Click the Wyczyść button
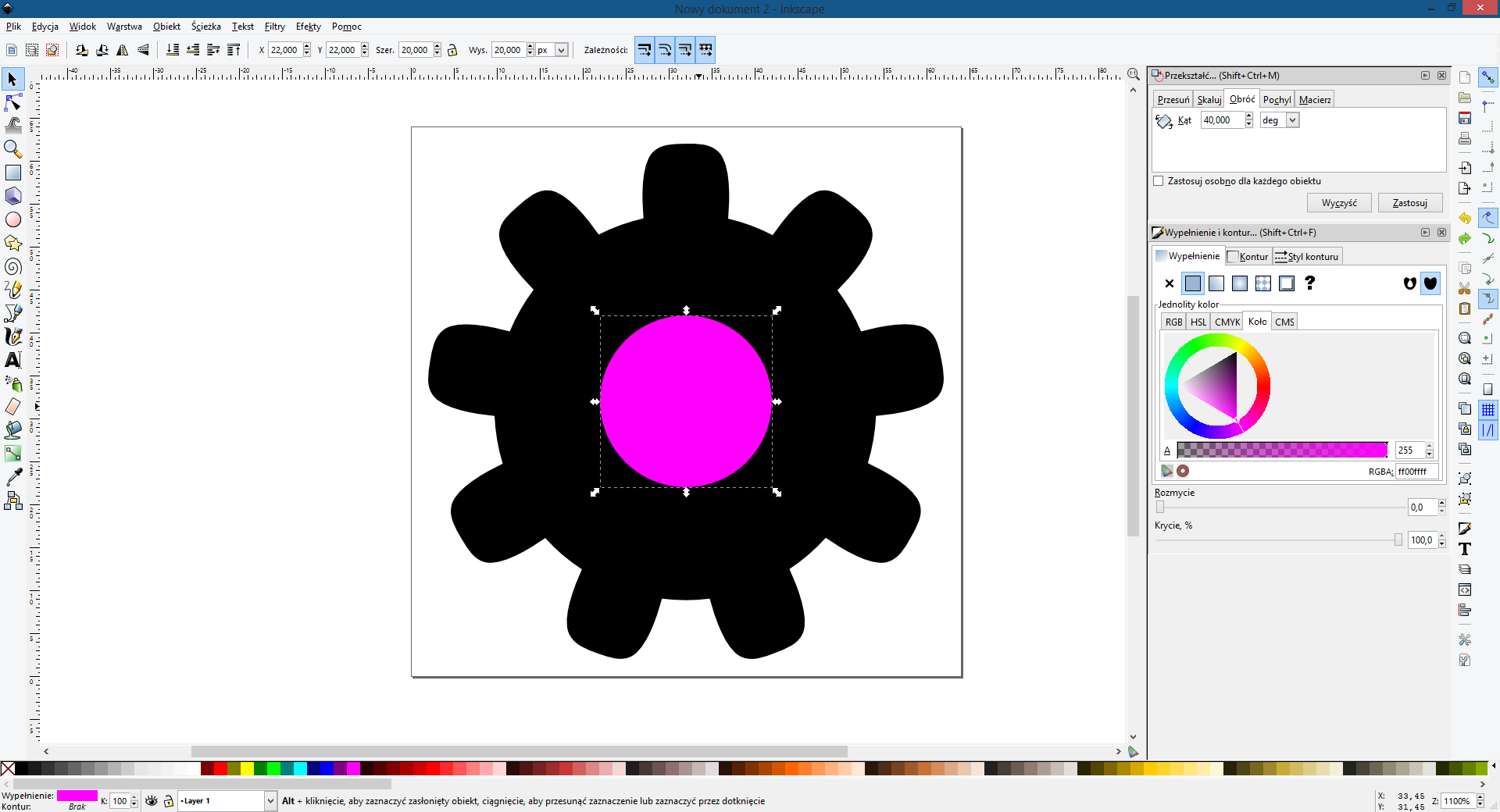This screenshot has width=1500, height=812. [1338, 203]
